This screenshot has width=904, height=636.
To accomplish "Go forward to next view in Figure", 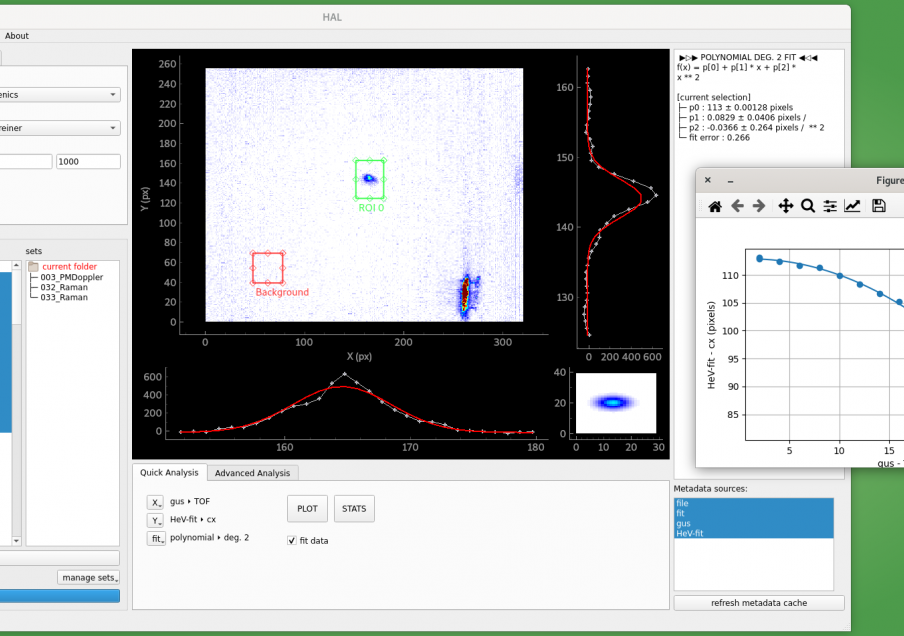I will 759,206.
